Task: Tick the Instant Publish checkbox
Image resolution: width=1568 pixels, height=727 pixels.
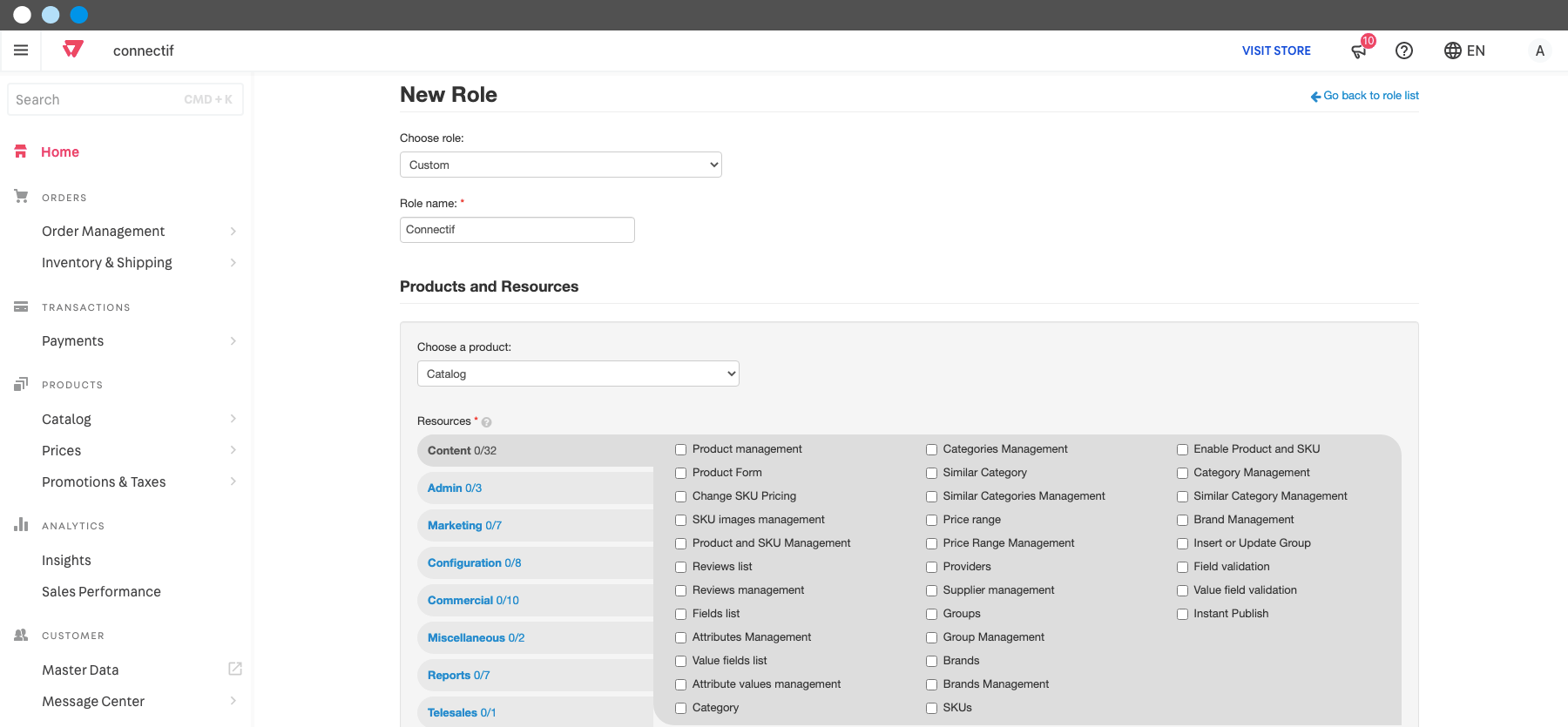Action: (x=1182, y=615)
